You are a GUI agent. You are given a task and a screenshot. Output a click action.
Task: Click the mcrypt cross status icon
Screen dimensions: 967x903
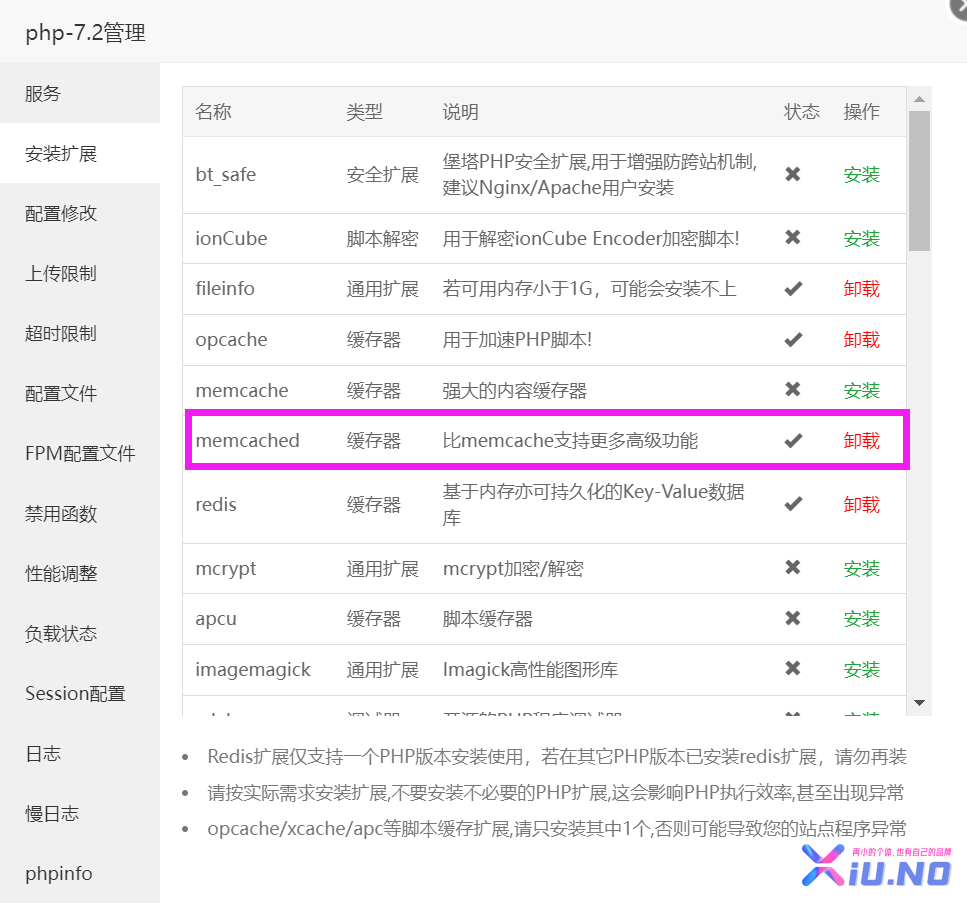[x=793, y=567]
